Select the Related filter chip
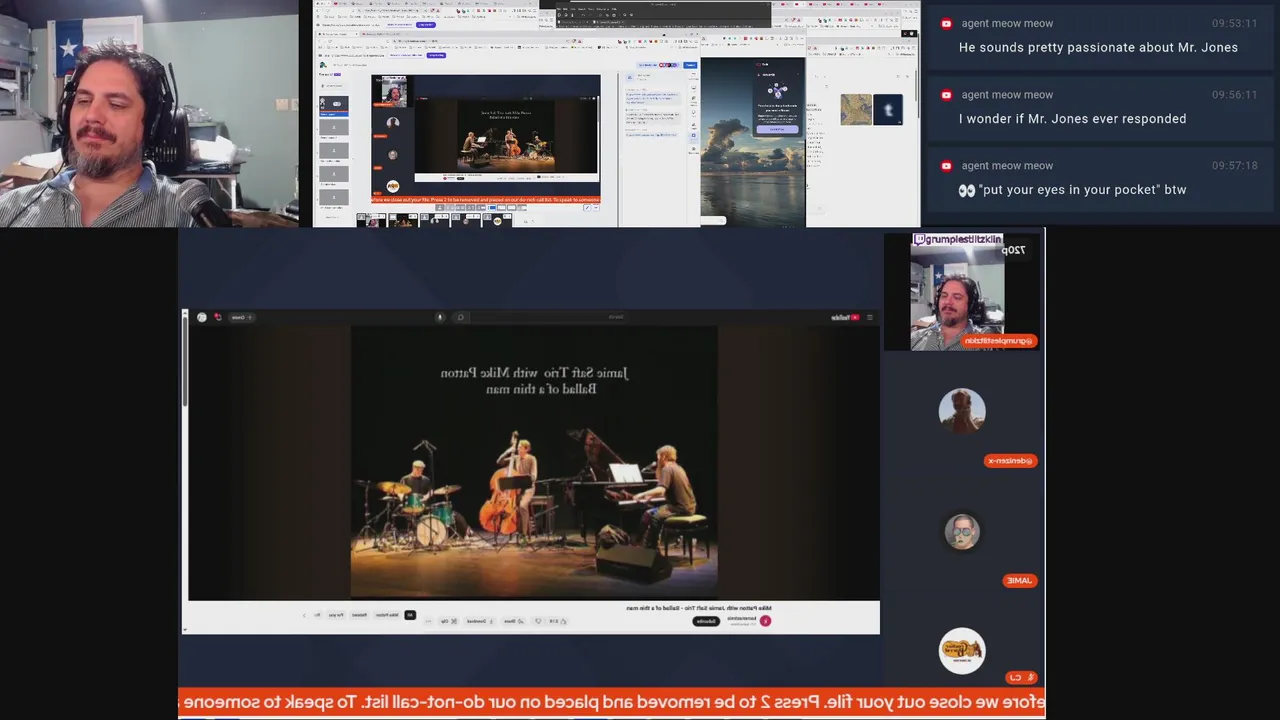1280x720 pixels. click(359, 615)
